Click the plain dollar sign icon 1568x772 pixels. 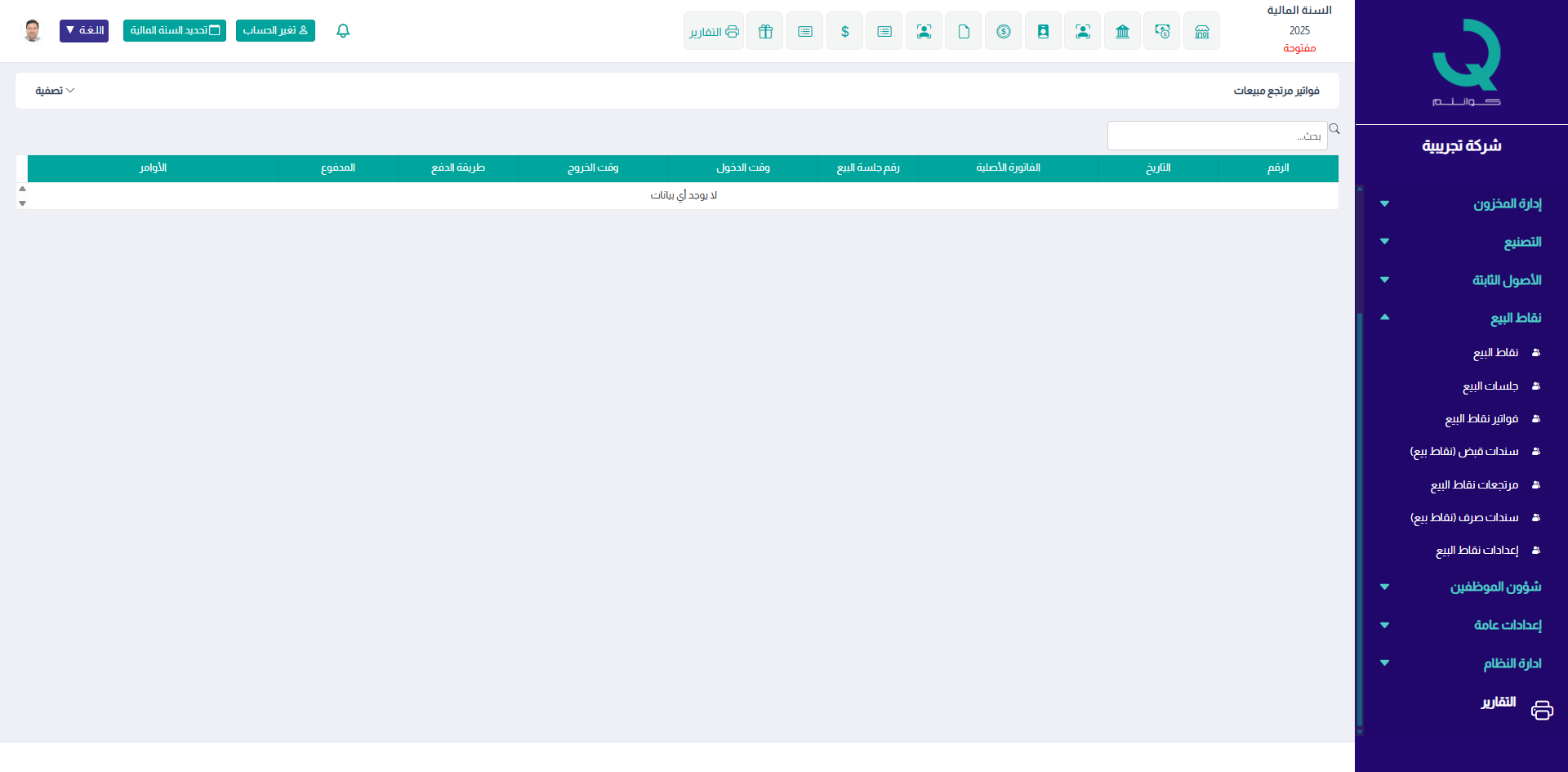coord(844,32)
